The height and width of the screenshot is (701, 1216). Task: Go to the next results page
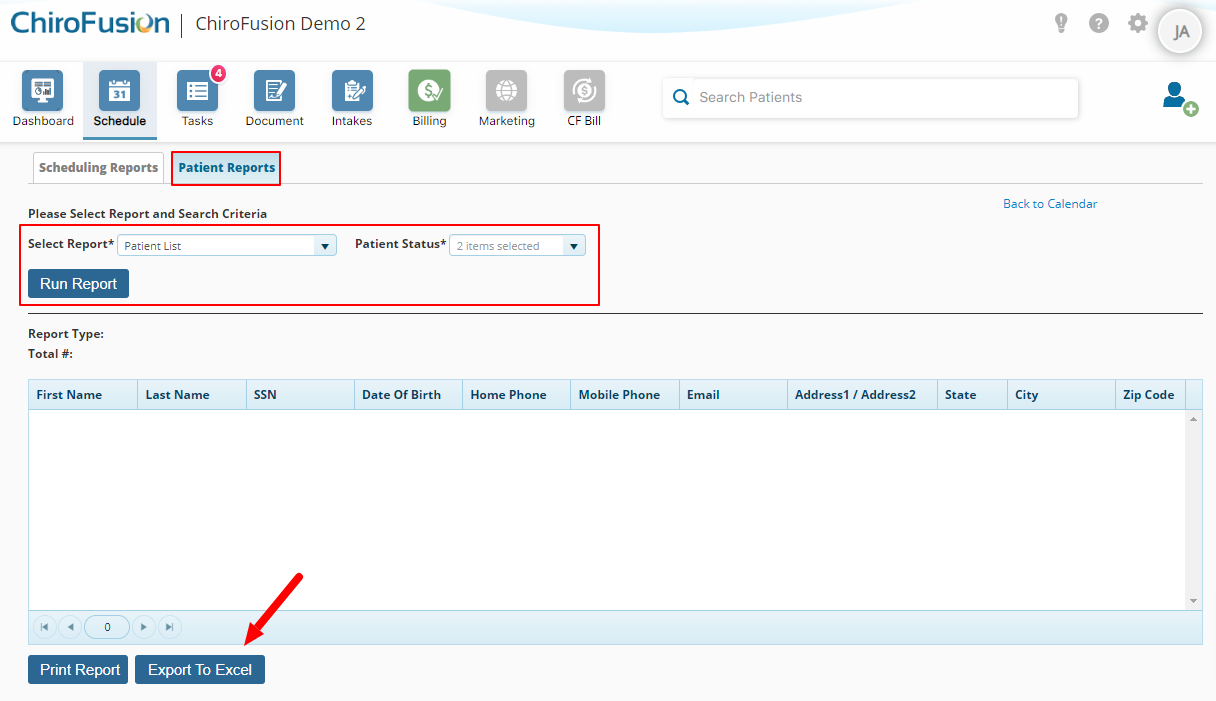pyautogui.click(x=144, y=627)
